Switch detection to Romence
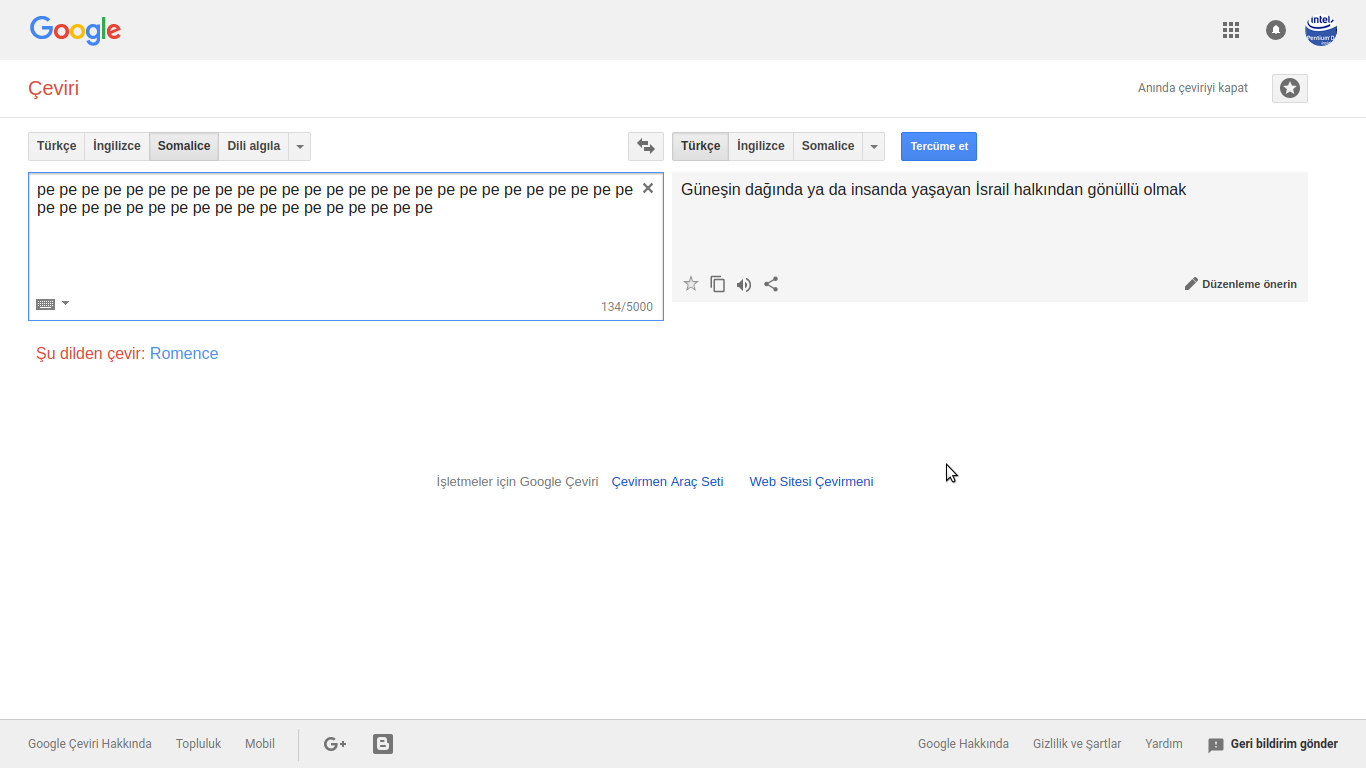The height and width of the screenshot is (768, 1366). tap(184, 353)
